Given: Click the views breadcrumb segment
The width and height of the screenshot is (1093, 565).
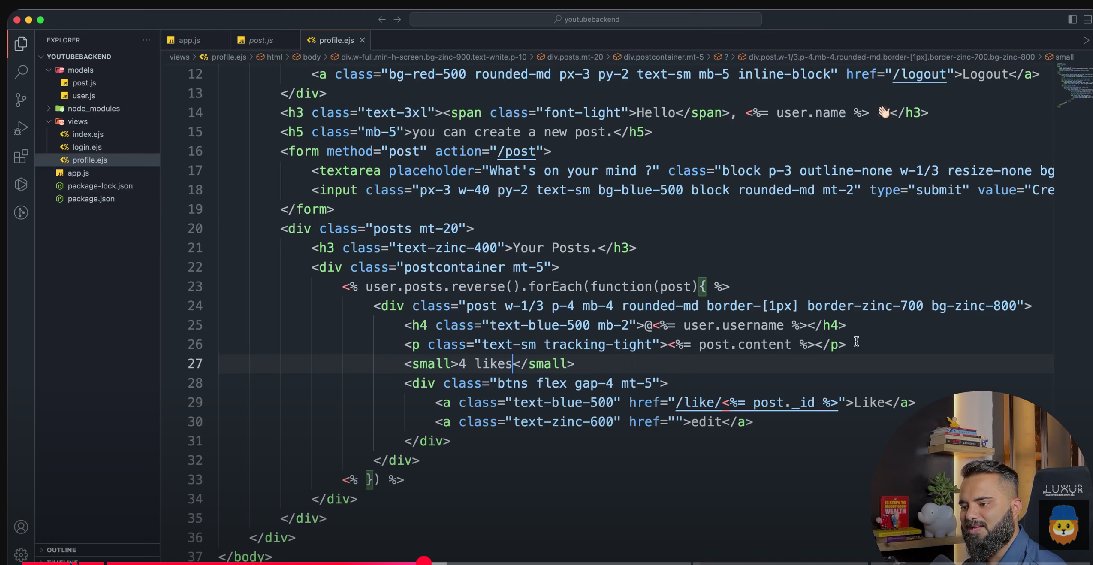Looking at the screenshot, I should tap(179, 57).
